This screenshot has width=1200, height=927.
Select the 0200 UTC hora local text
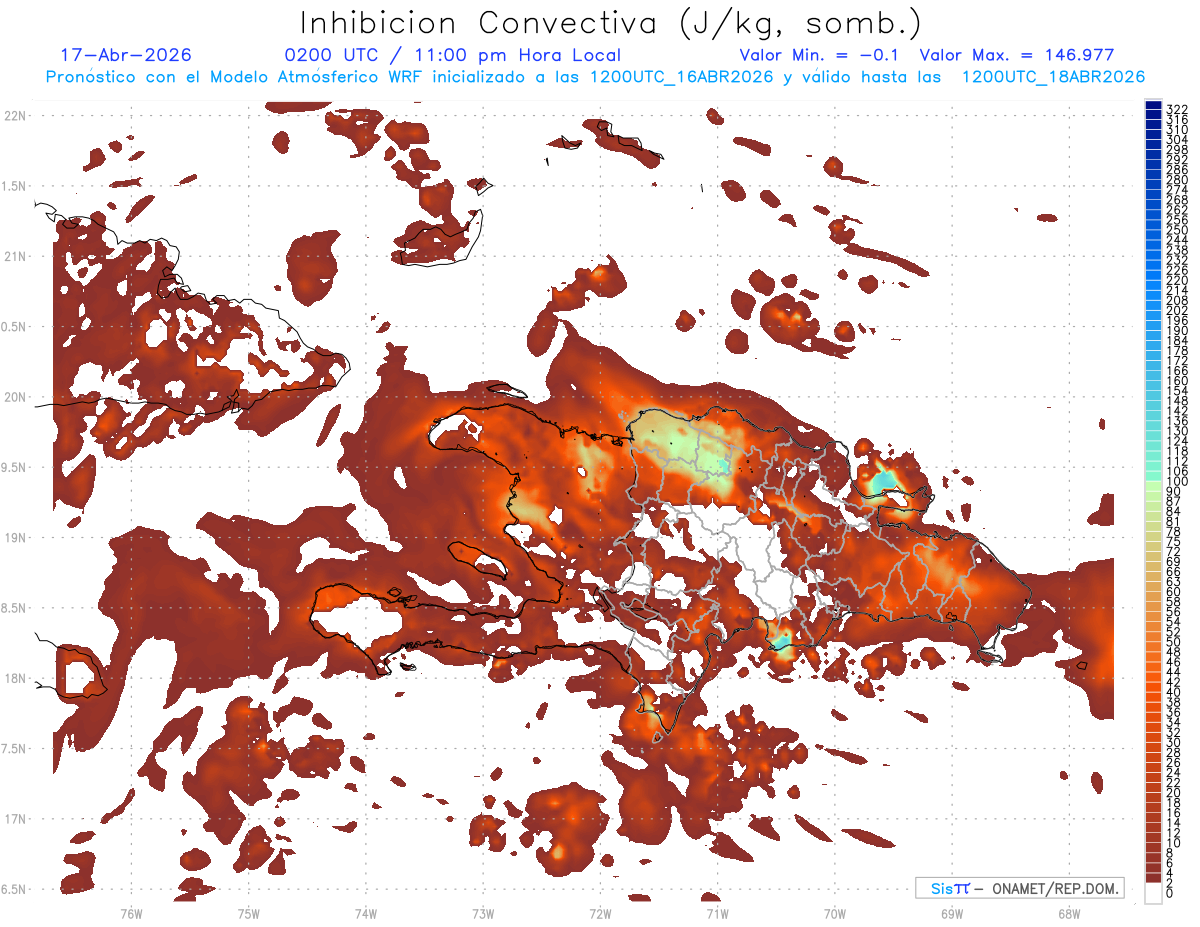tap(452, 55)
